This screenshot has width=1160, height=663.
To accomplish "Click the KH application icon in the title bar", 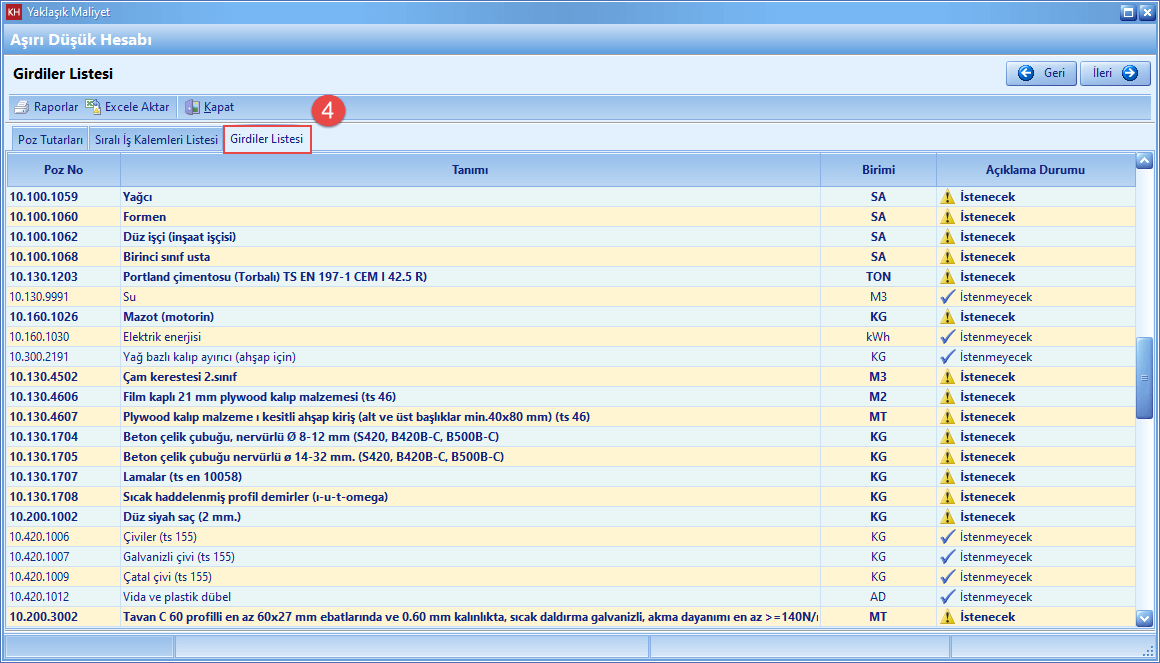I will pos(13,12).
